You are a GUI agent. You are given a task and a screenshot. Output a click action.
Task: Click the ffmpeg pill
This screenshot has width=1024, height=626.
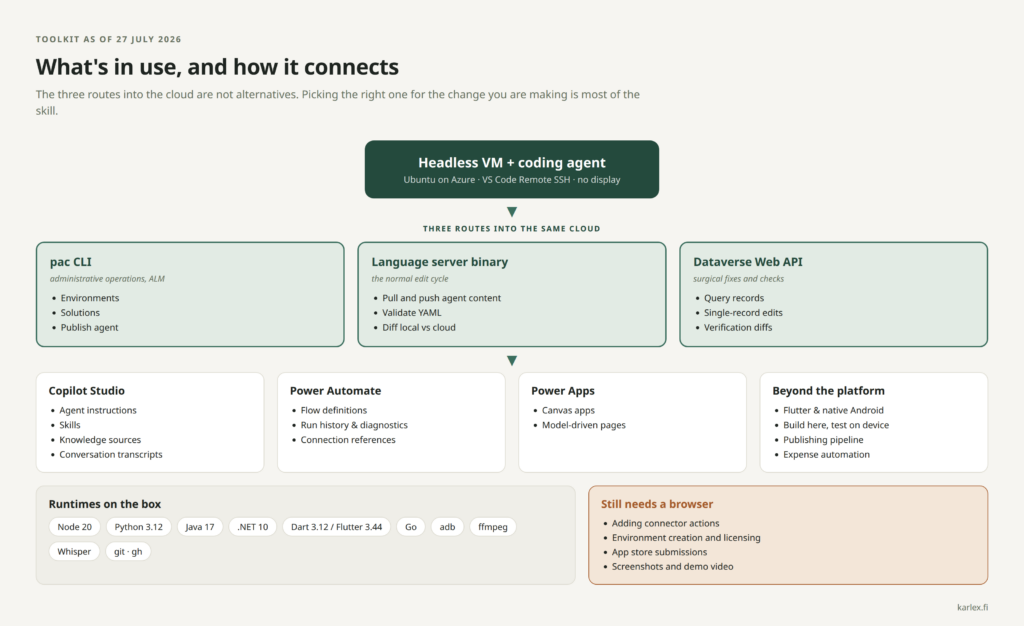click(492, 527)
